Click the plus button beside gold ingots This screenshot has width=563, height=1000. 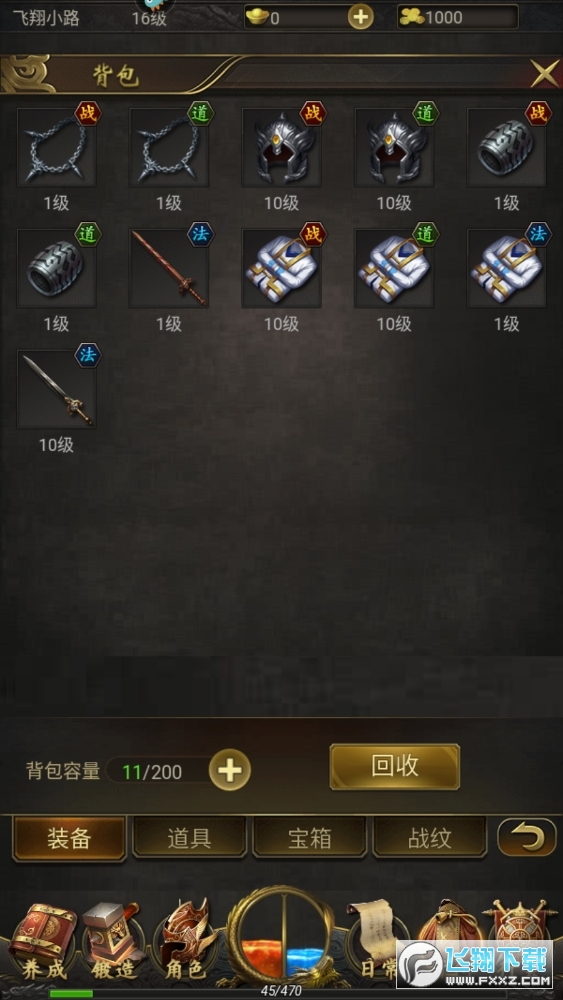[361, 17]
